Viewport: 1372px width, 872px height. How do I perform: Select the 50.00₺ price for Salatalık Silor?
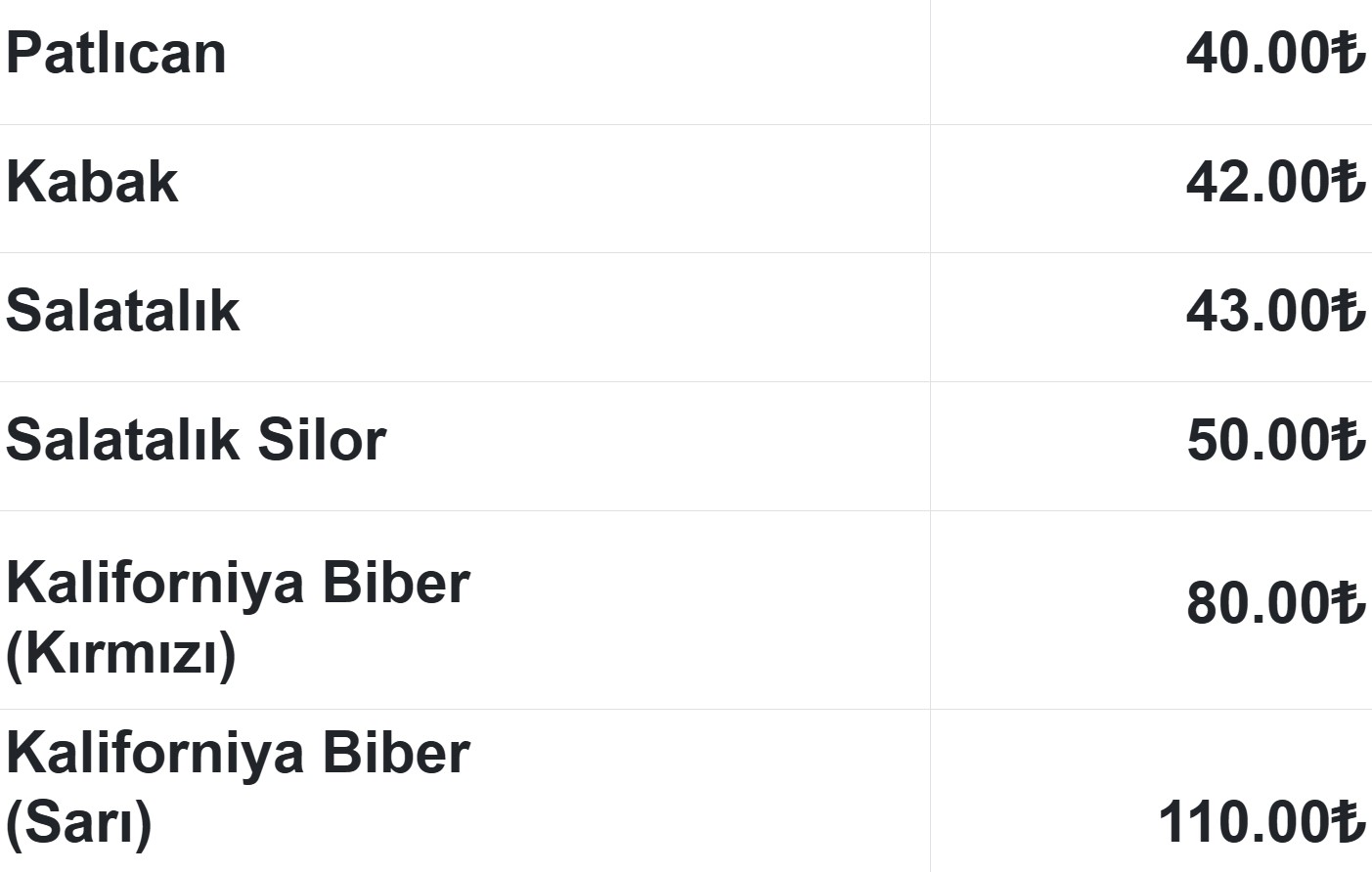(x=1274, y=441)
